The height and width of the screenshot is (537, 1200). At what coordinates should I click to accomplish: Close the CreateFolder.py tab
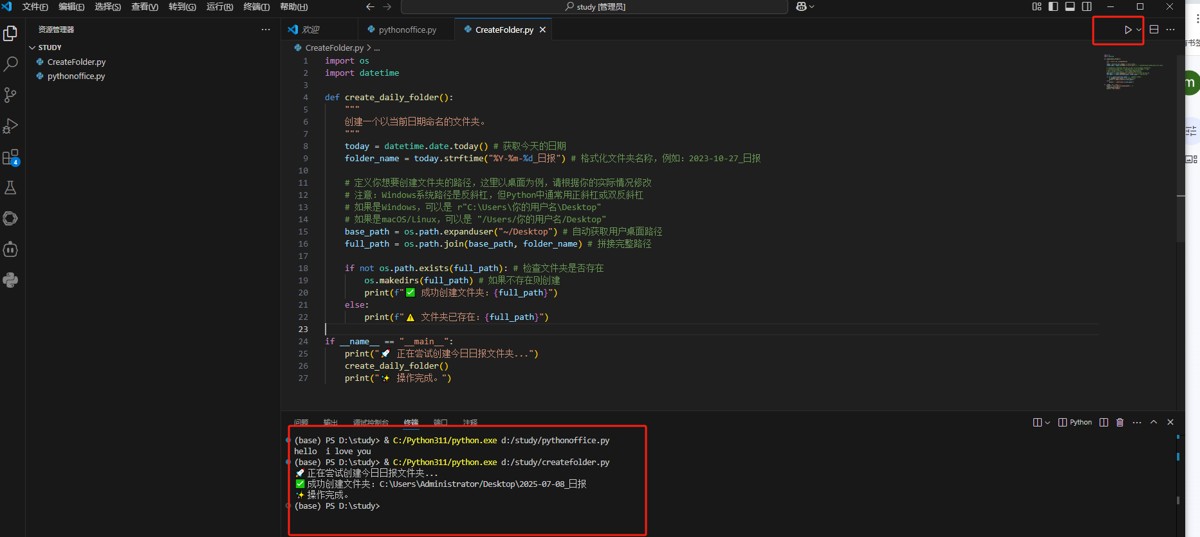543,30
